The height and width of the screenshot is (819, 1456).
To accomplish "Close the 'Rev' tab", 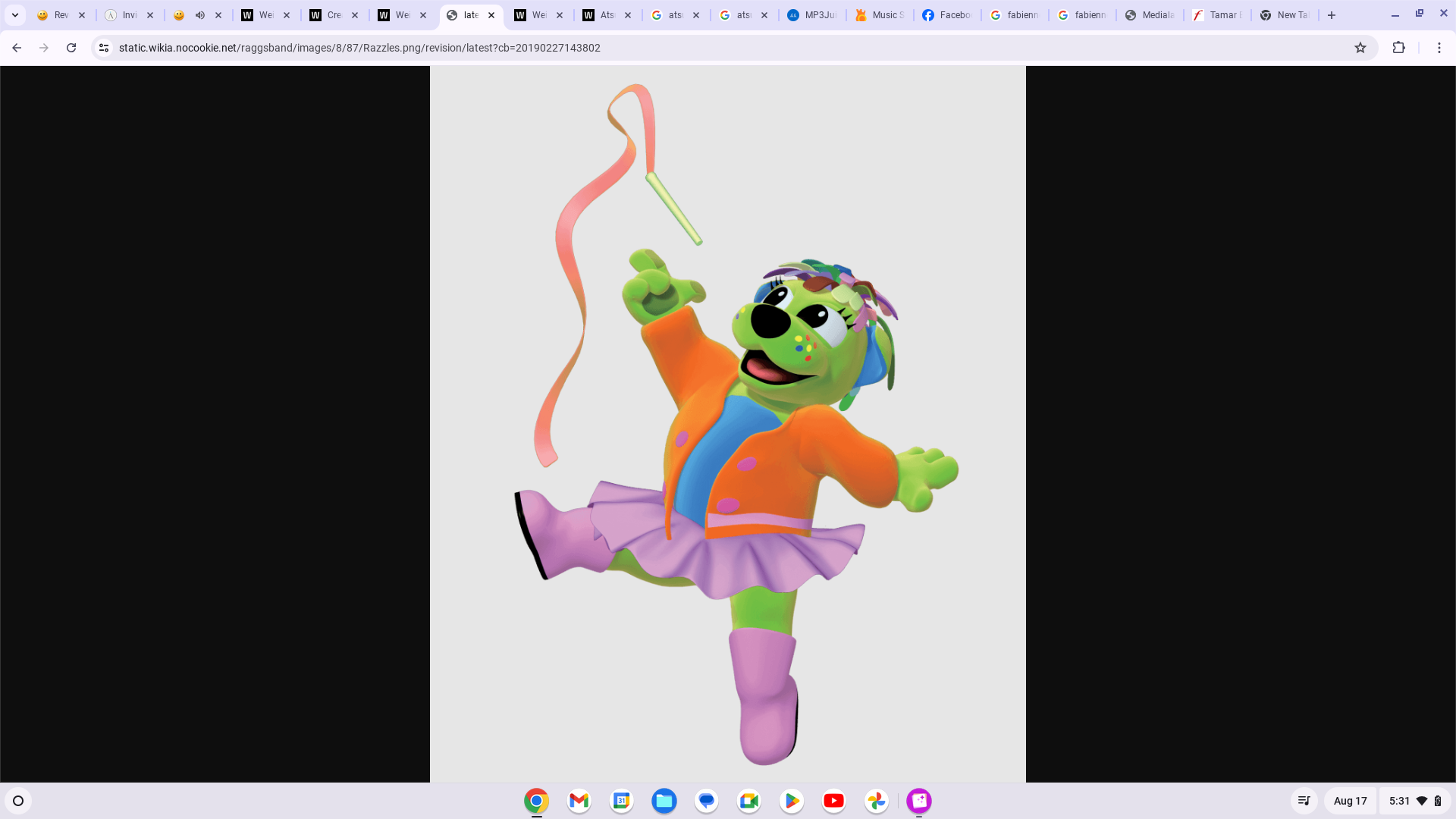I will (x=82, y=15).
